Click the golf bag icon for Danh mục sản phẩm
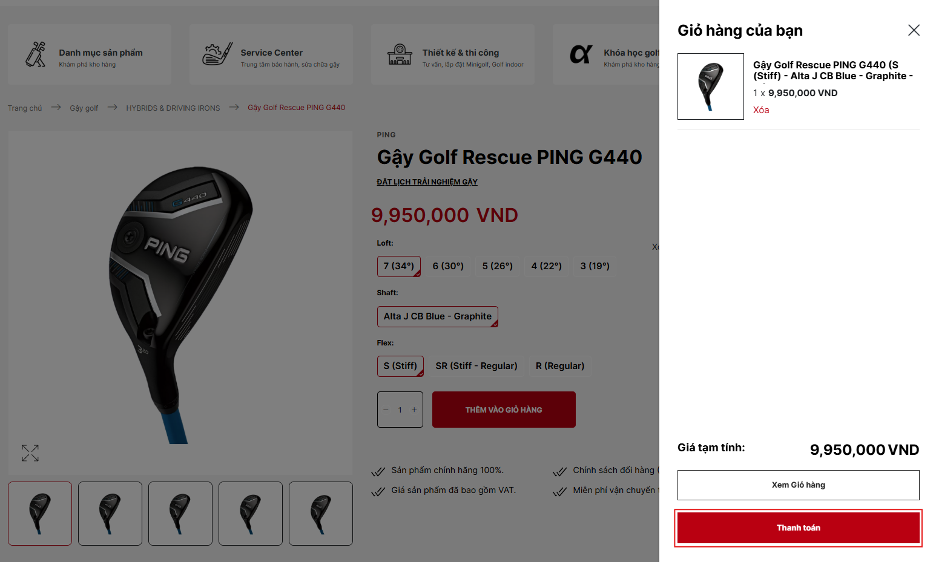Viewport: 936px width, 562px height. click(36, 54)
